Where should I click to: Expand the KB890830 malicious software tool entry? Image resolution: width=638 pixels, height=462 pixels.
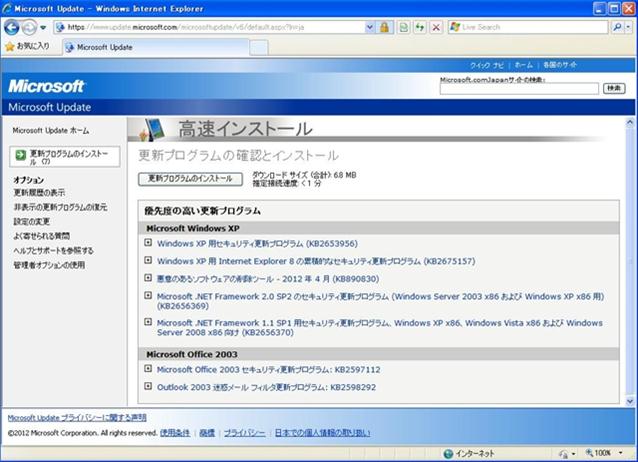[148, 278]
